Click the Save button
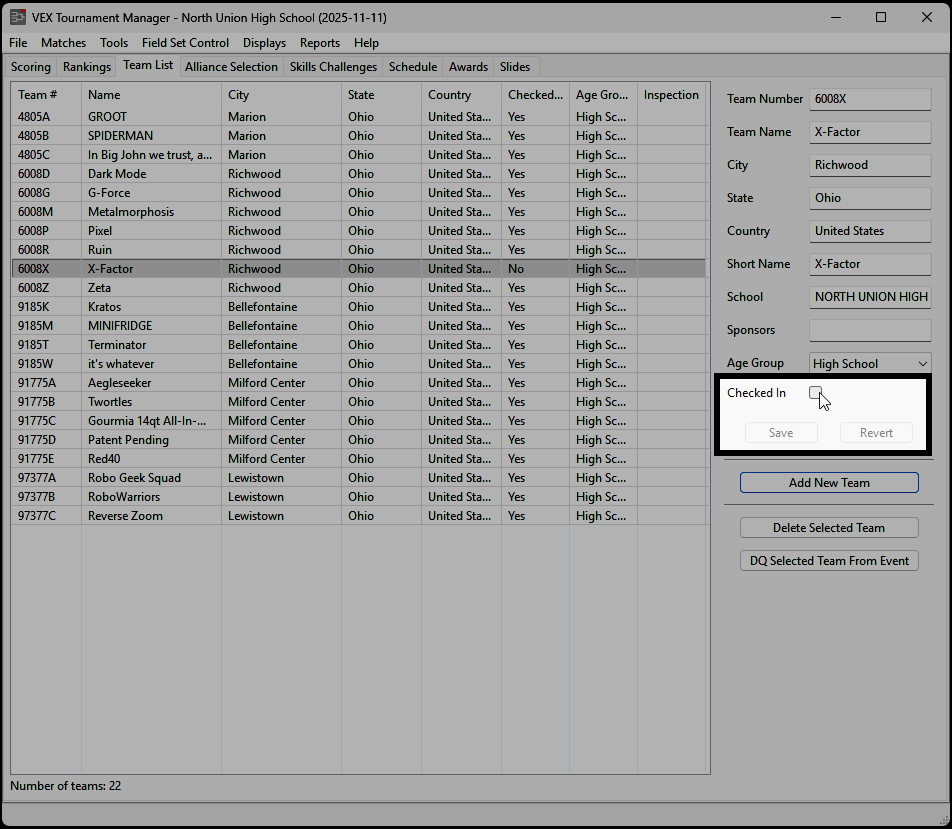Image resolution: width=952 pixels, height=829 pixels. tap(781, 432)
